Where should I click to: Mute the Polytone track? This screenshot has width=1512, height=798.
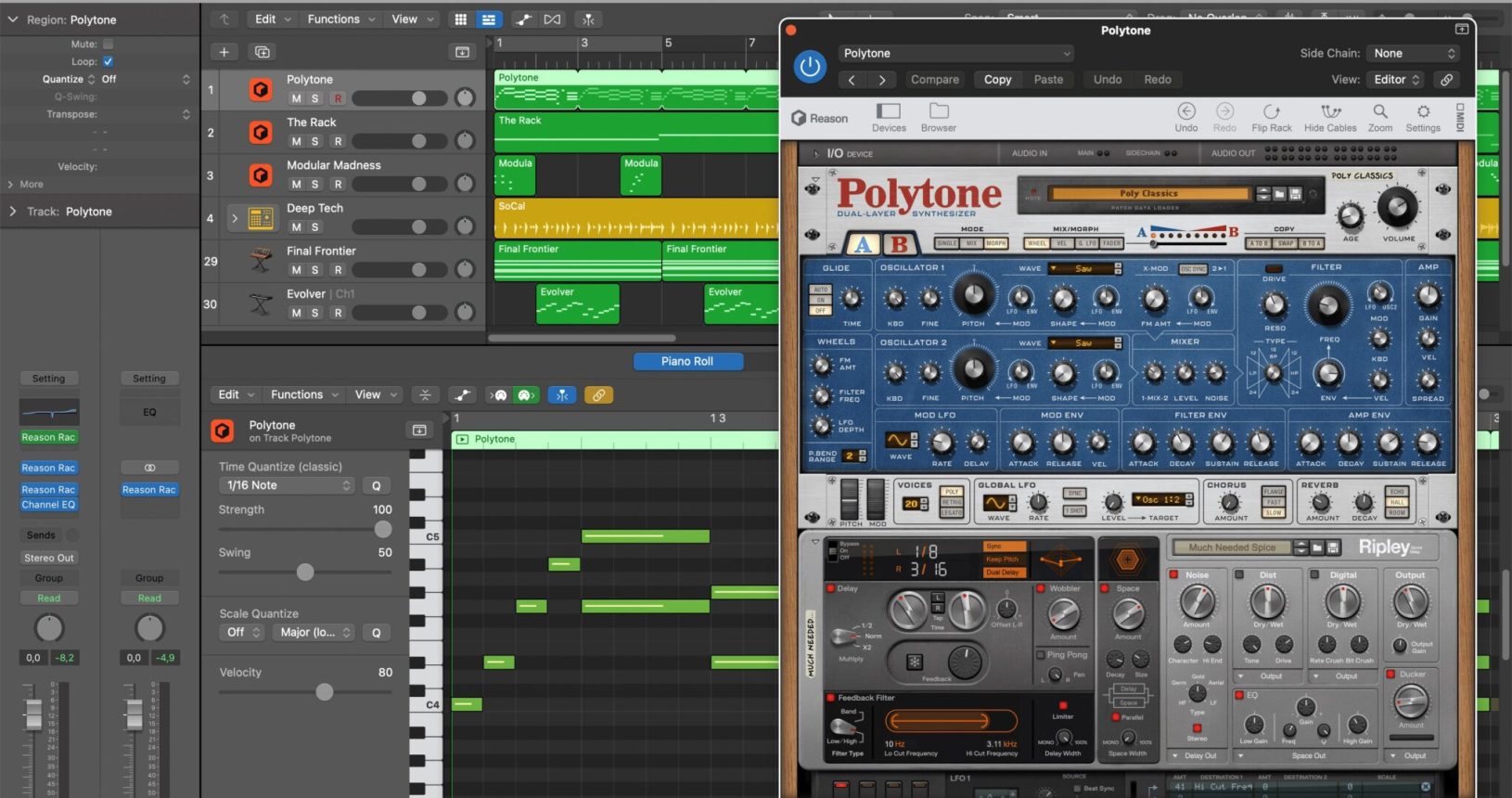tap(296, 98)
